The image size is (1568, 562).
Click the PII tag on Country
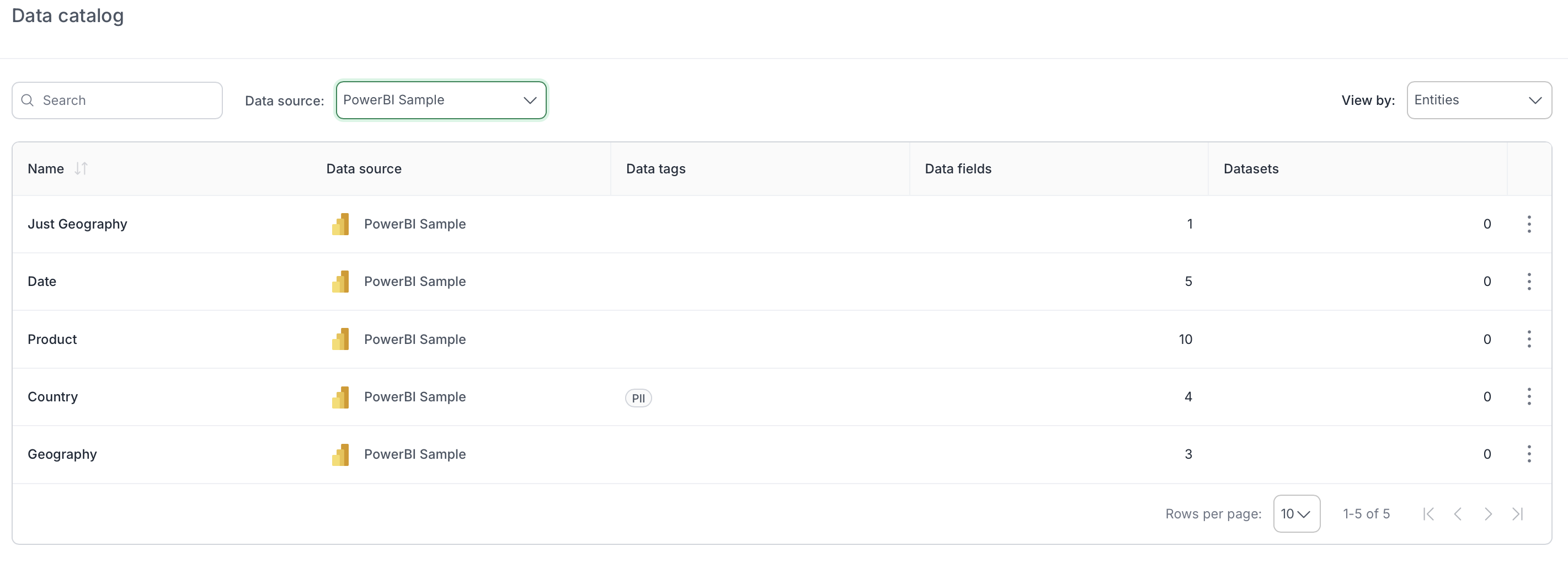[638, 398]
